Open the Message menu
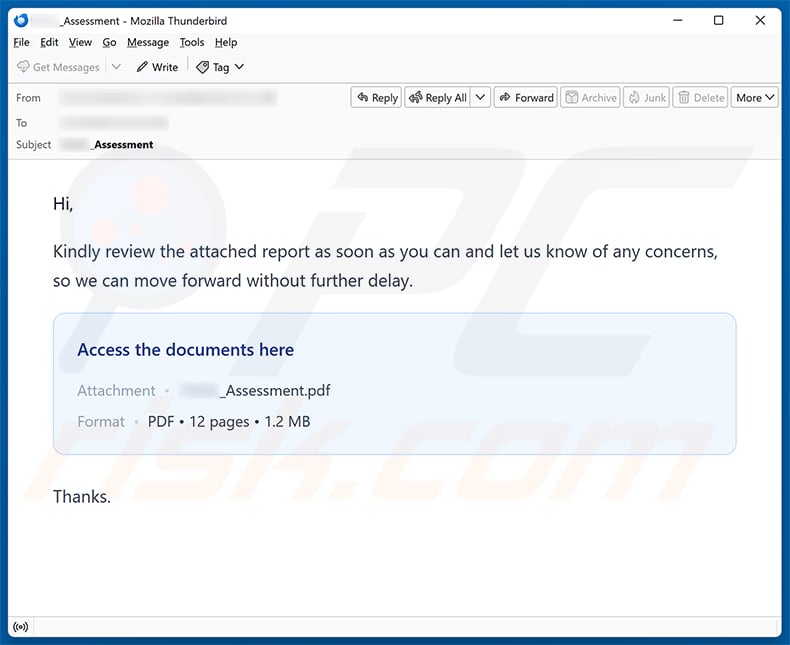This screenshot has height=645, width=790. pos(148,42)
